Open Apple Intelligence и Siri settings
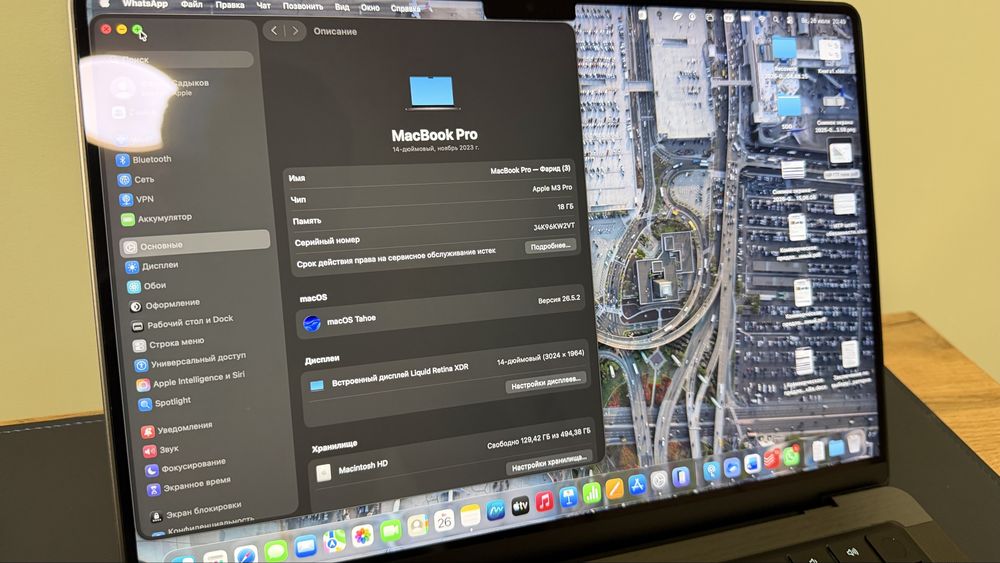The height and width of the screenshot is (563, 1000). [x=191, y=379]
